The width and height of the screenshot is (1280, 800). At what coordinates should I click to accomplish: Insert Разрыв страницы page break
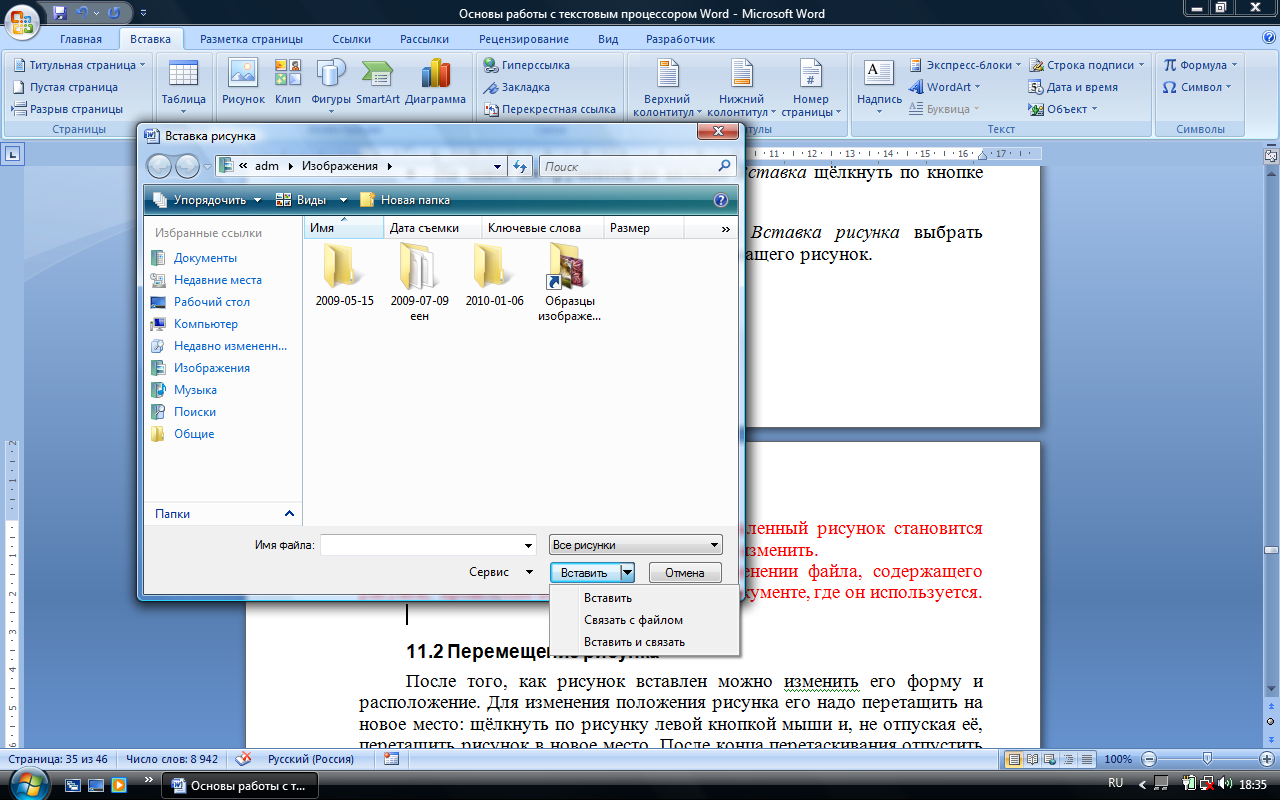point(67,109)
